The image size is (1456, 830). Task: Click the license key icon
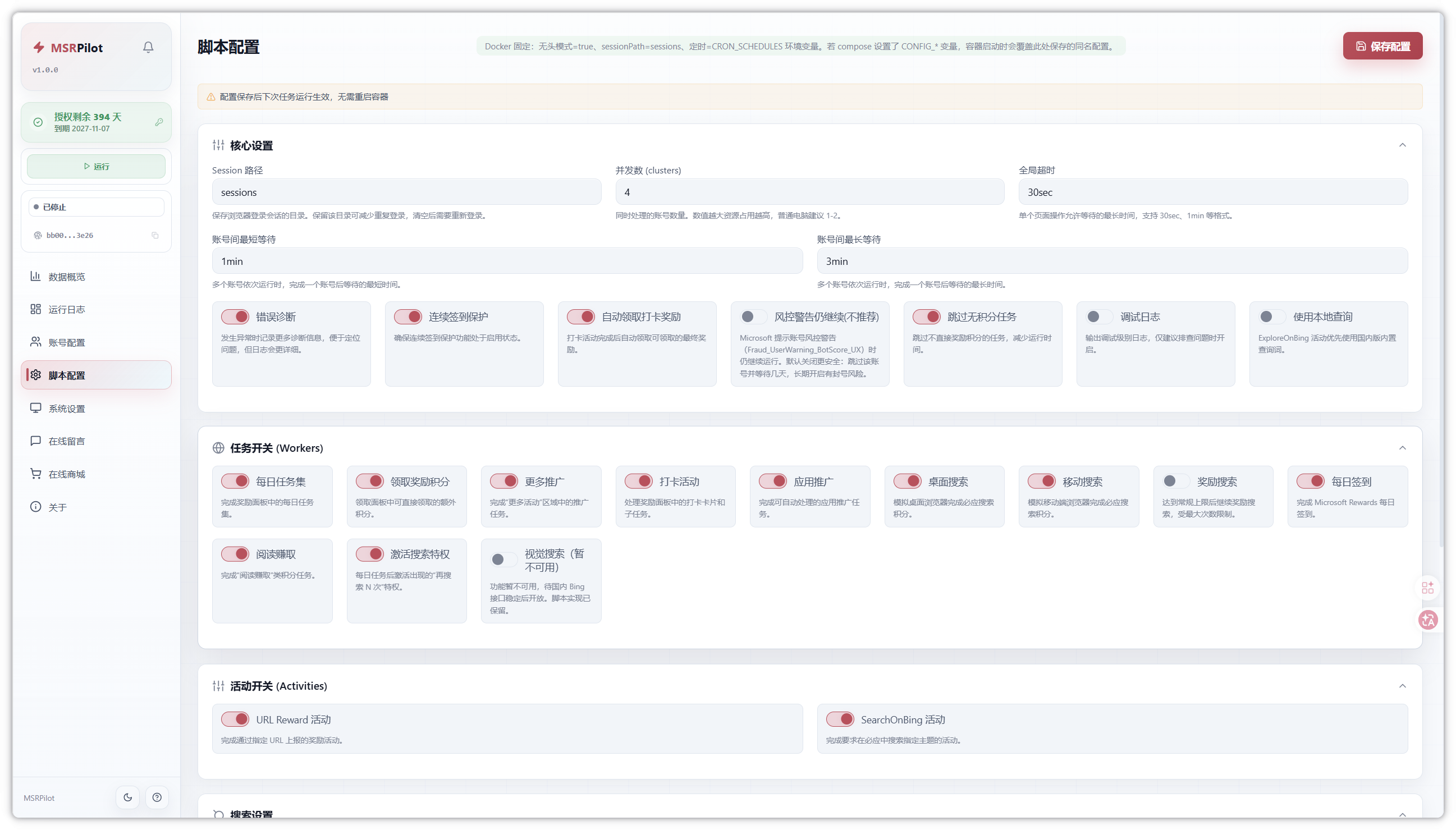click(x=159, y=122)
